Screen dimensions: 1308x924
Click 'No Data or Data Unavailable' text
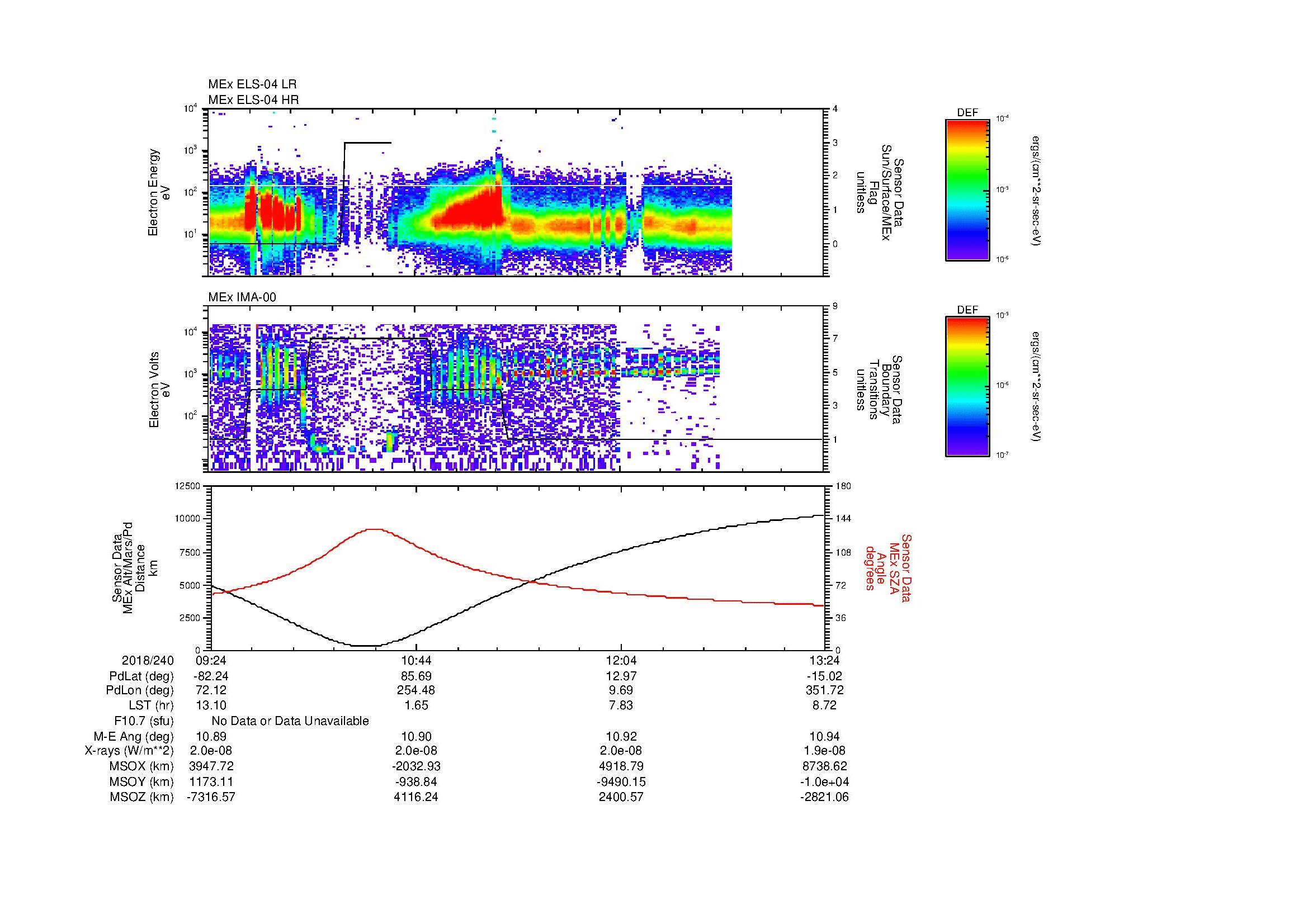[x=290, y=721]
